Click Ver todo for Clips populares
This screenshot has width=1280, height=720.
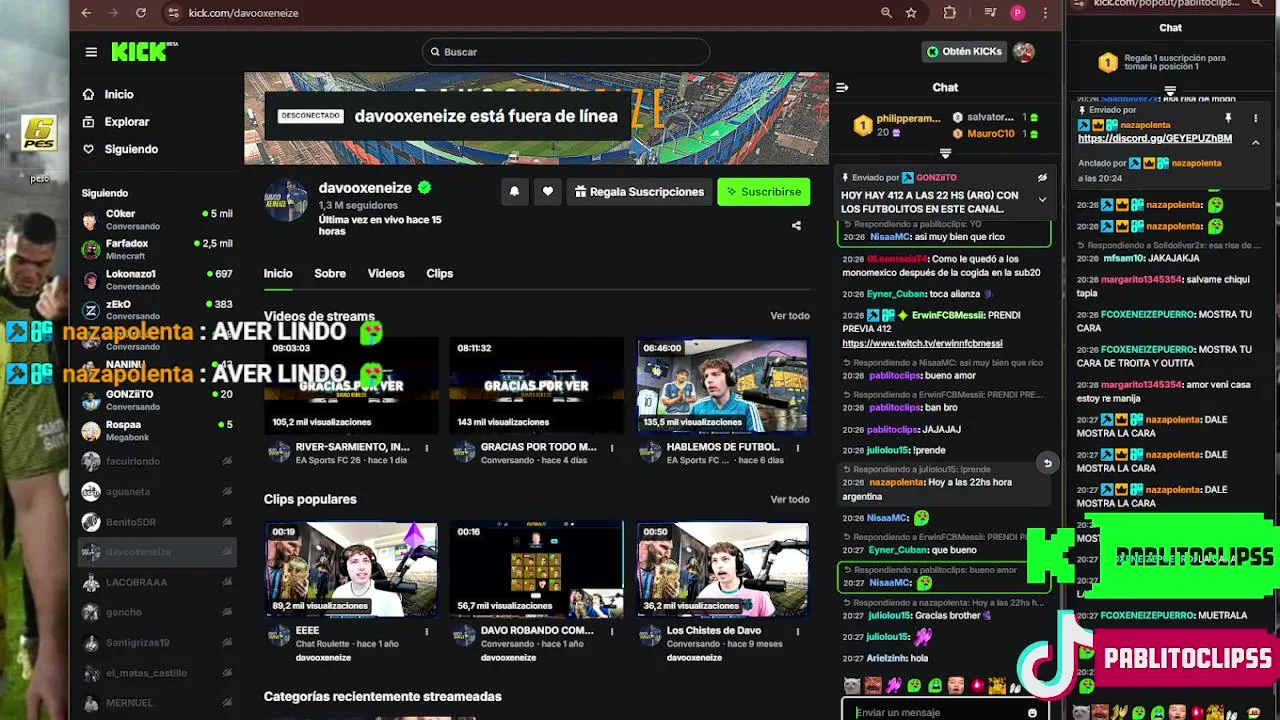790,499
